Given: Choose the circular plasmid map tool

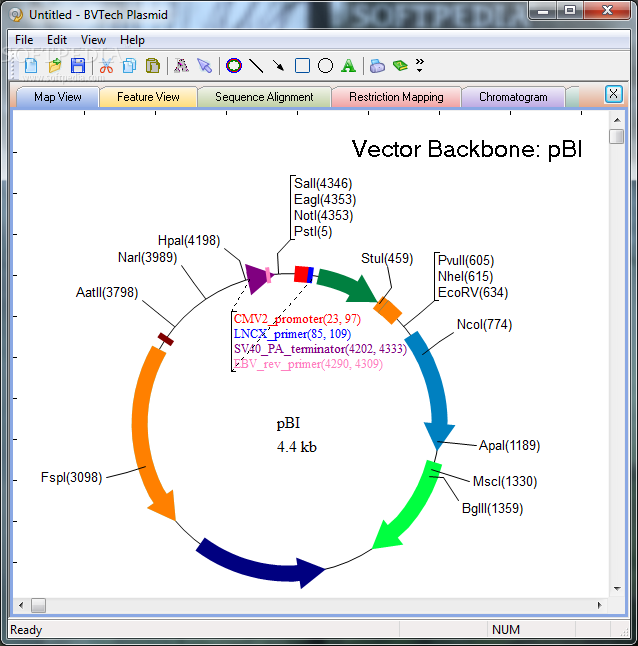Looking at the screenshot, I should click(x=234, y=66).
